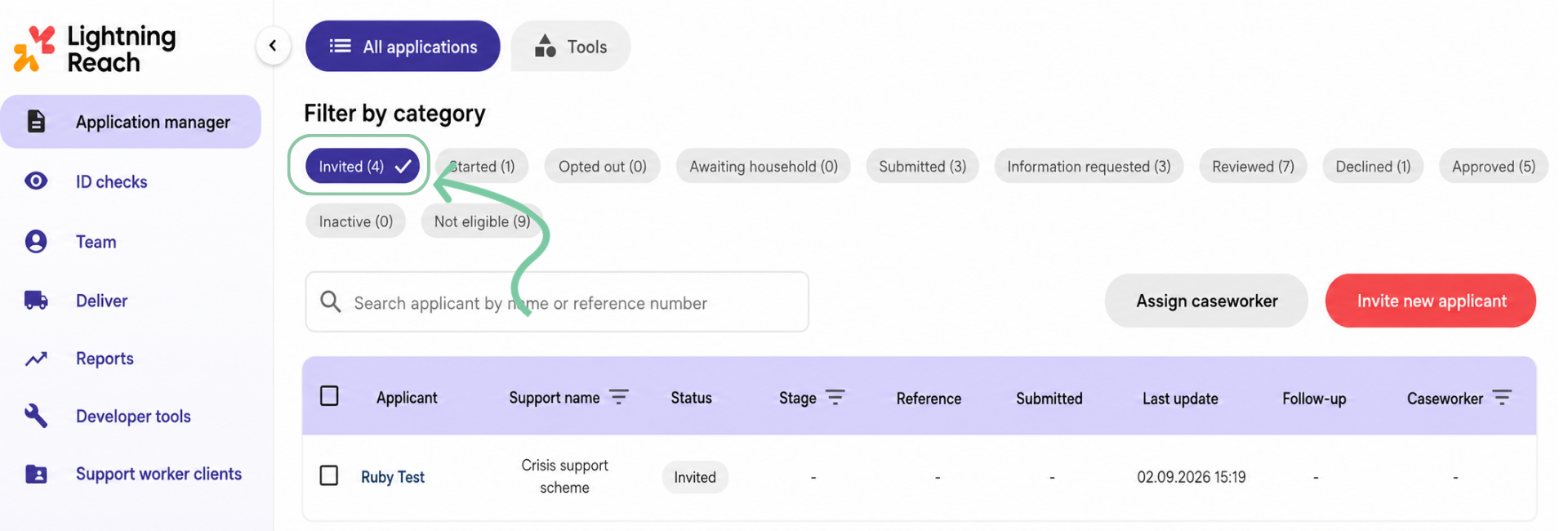Open Developer tools wrench icon
The width and height of the screenshot is (1568, 531).
click(x=36, y=416)
